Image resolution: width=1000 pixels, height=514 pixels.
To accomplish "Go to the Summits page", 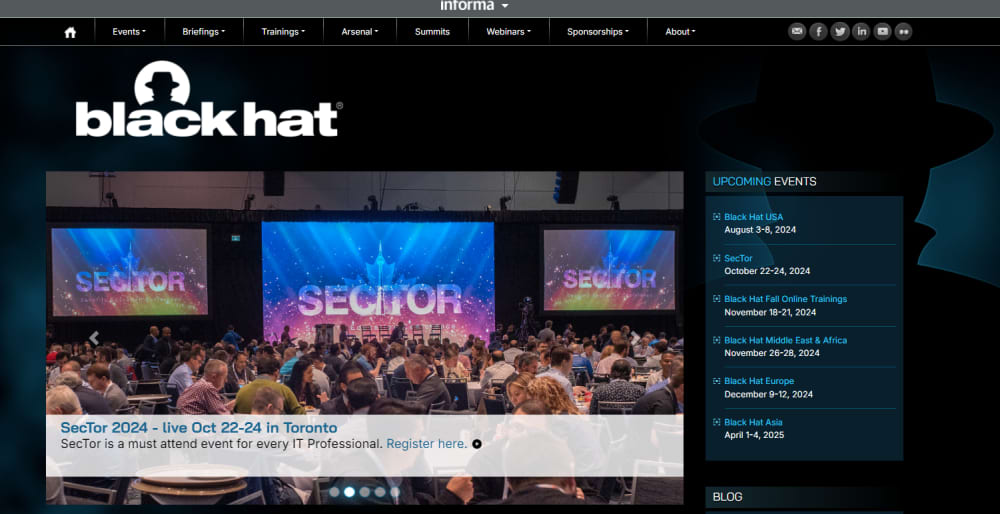I will point(432,31).
